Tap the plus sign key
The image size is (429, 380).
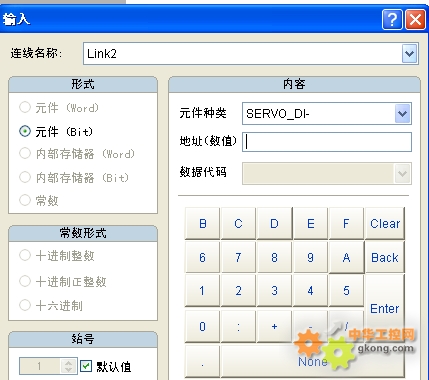[274, 326]
